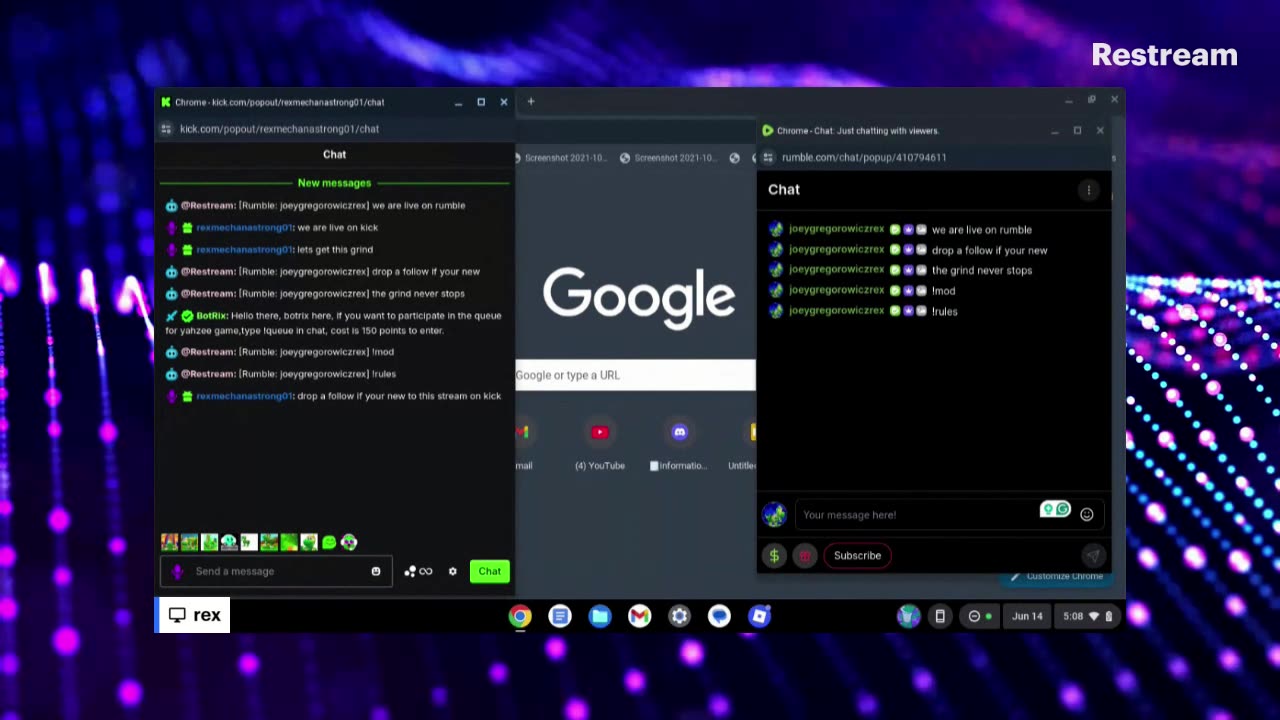Click the green Chat send button in Kick

tap(489, 571)
